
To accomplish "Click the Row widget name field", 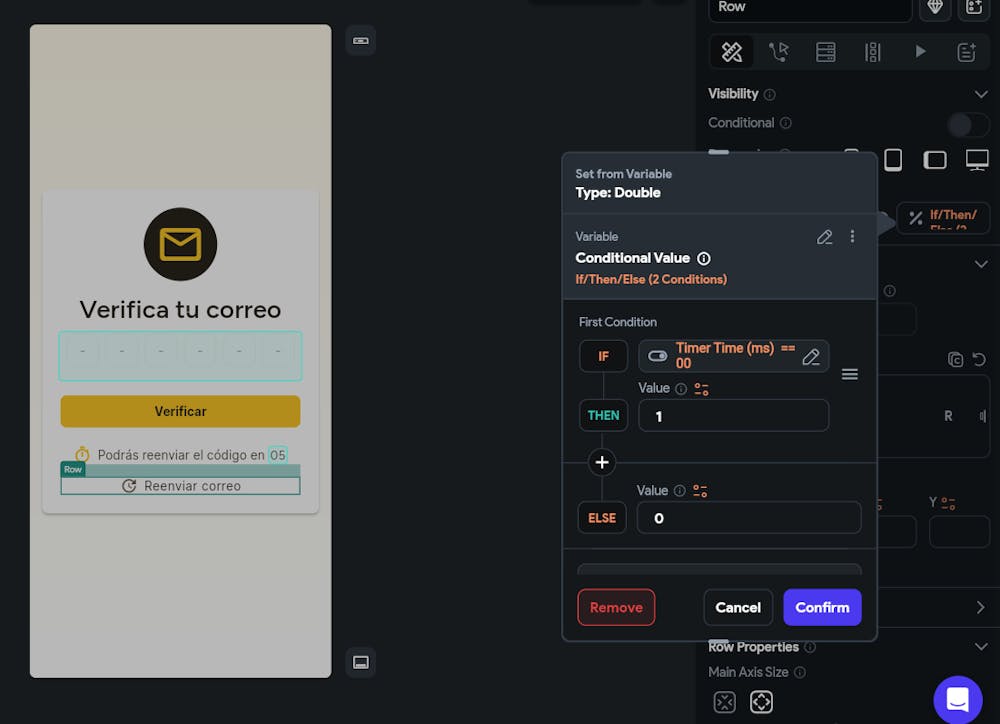I will click(810, 9).
